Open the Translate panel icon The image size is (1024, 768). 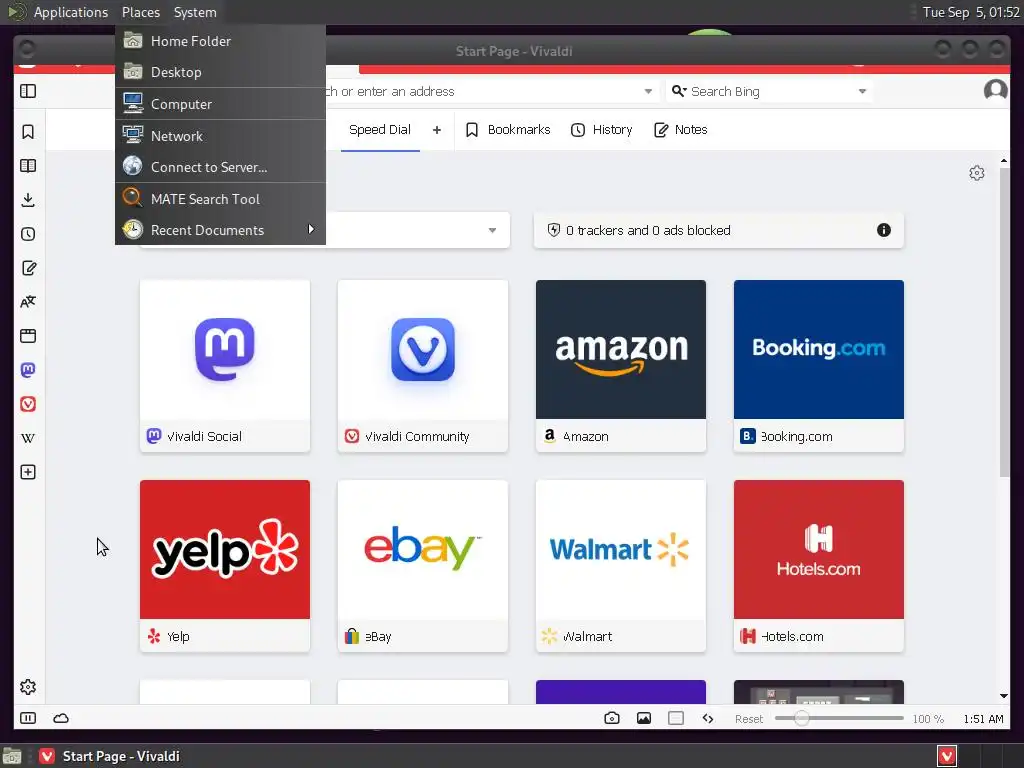(28, 302)
